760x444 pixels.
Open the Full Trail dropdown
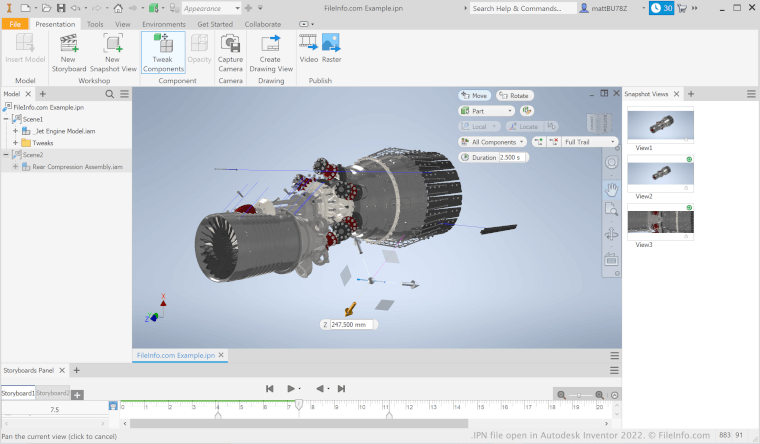591,142
